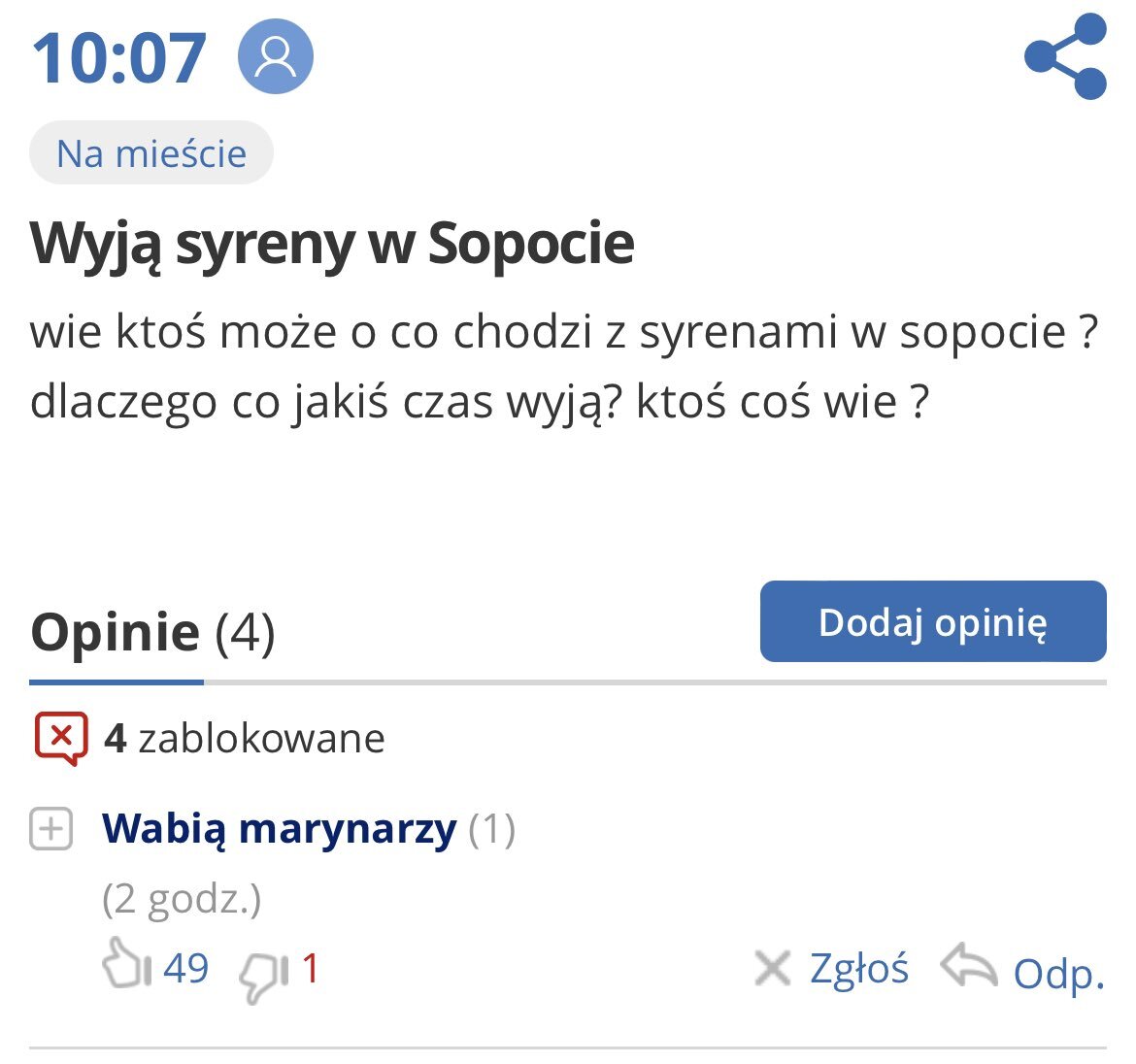Show the "4 zablokowane" blocked comments
Viewport: 1136px width, 1064px height.
click(x=245, y=739)
